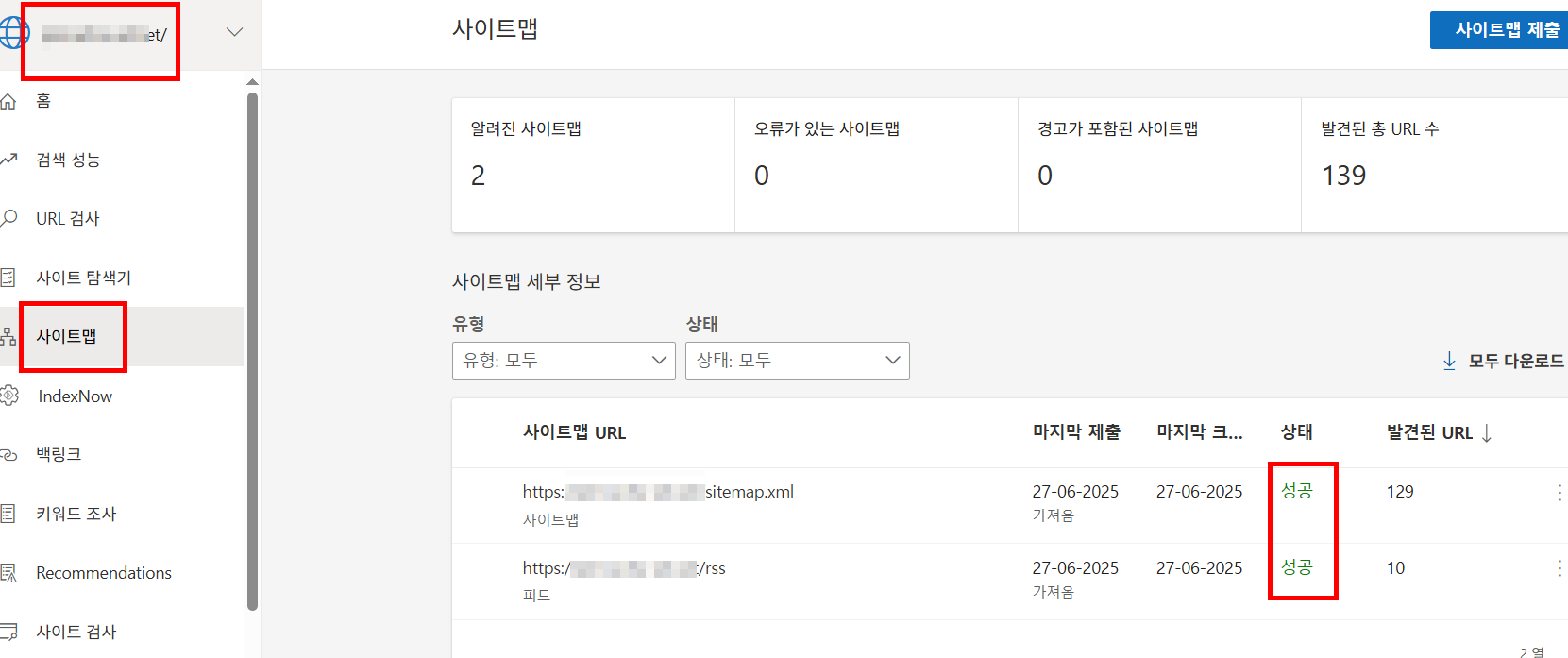Open IndexNow via its gear icon
The width and height of the screenshot is (1568, 658).
point(9,396)
